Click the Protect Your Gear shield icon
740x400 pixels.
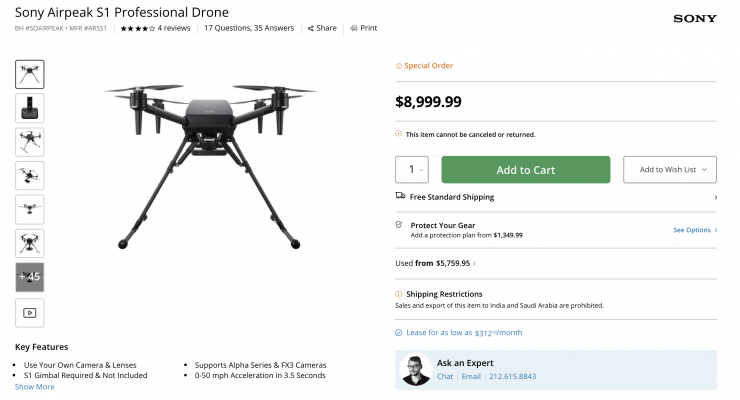pyautogui.click(x=400, y=225)
